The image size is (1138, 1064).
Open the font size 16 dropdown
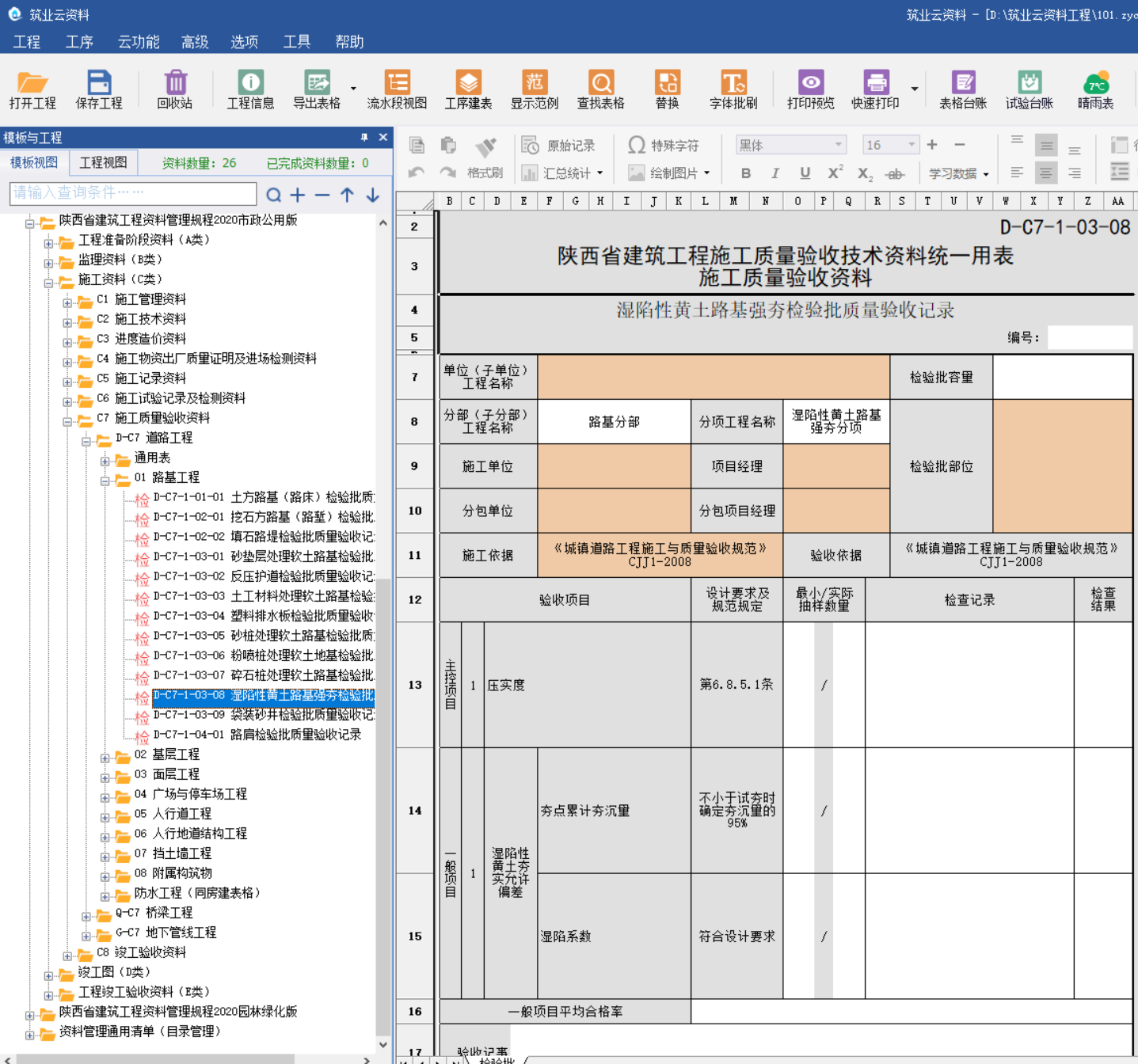coord(912,145)
